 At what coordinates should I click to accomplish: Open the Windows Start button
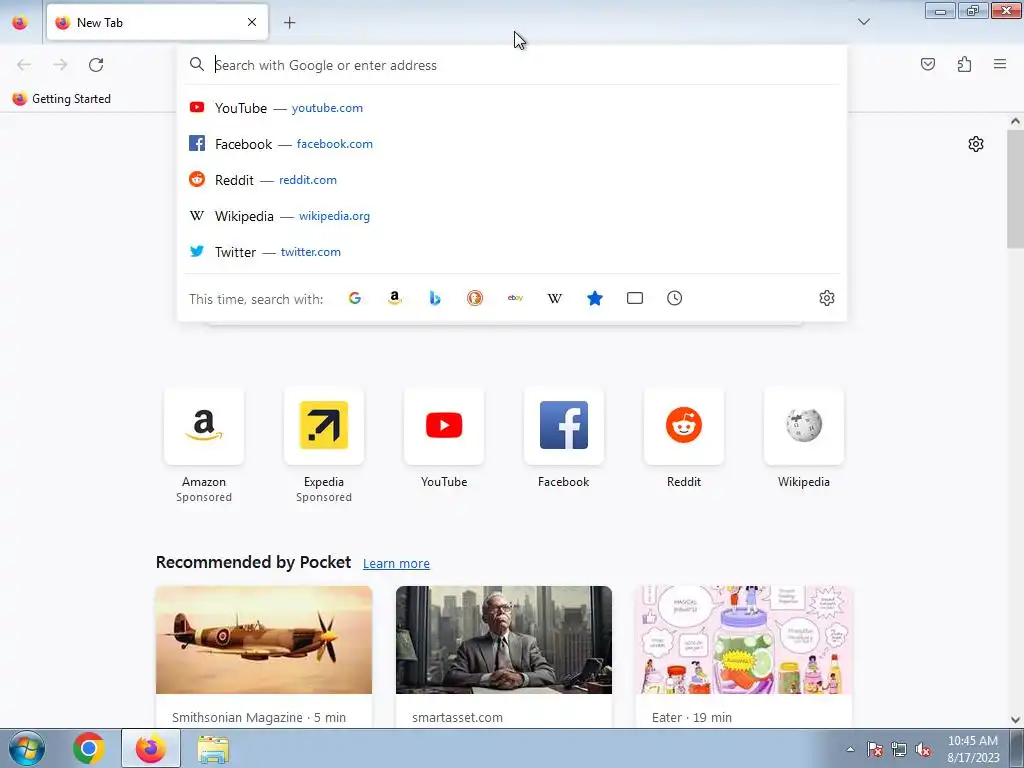pos(26,748)
